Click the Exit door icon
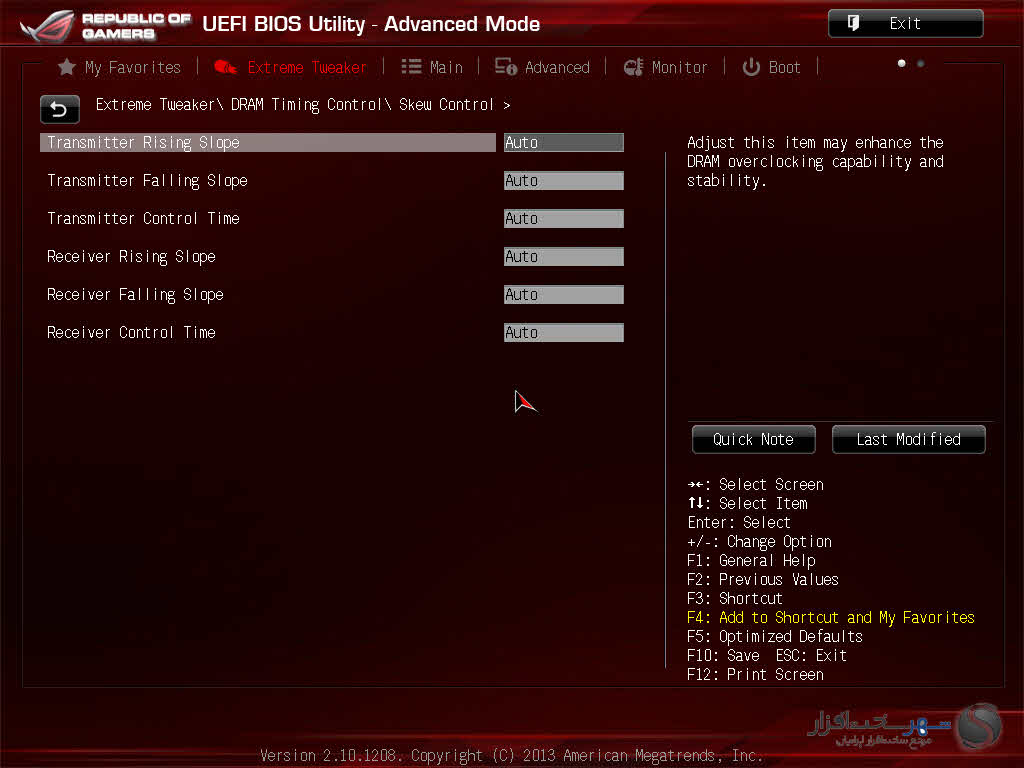This screenshot has width=1024, height=768. tap(854, 23)
